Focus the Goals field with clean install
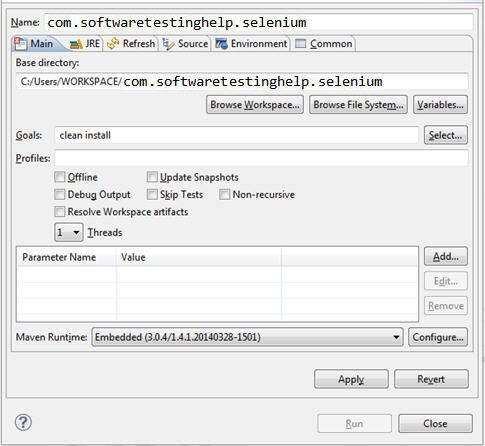485x446 pixels. click(237, 135)
